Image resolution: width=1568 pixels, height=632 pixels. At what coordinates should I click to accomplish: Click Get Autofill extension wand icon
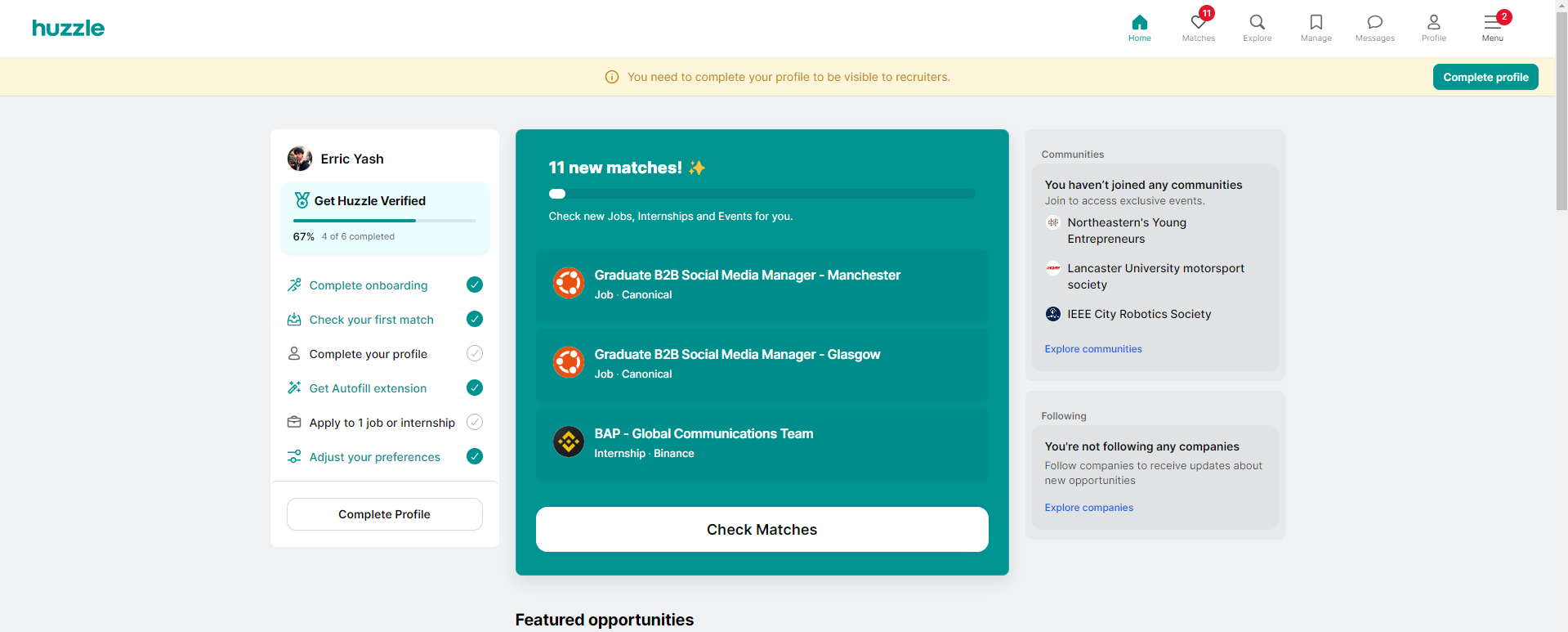(x=294, y=388)
